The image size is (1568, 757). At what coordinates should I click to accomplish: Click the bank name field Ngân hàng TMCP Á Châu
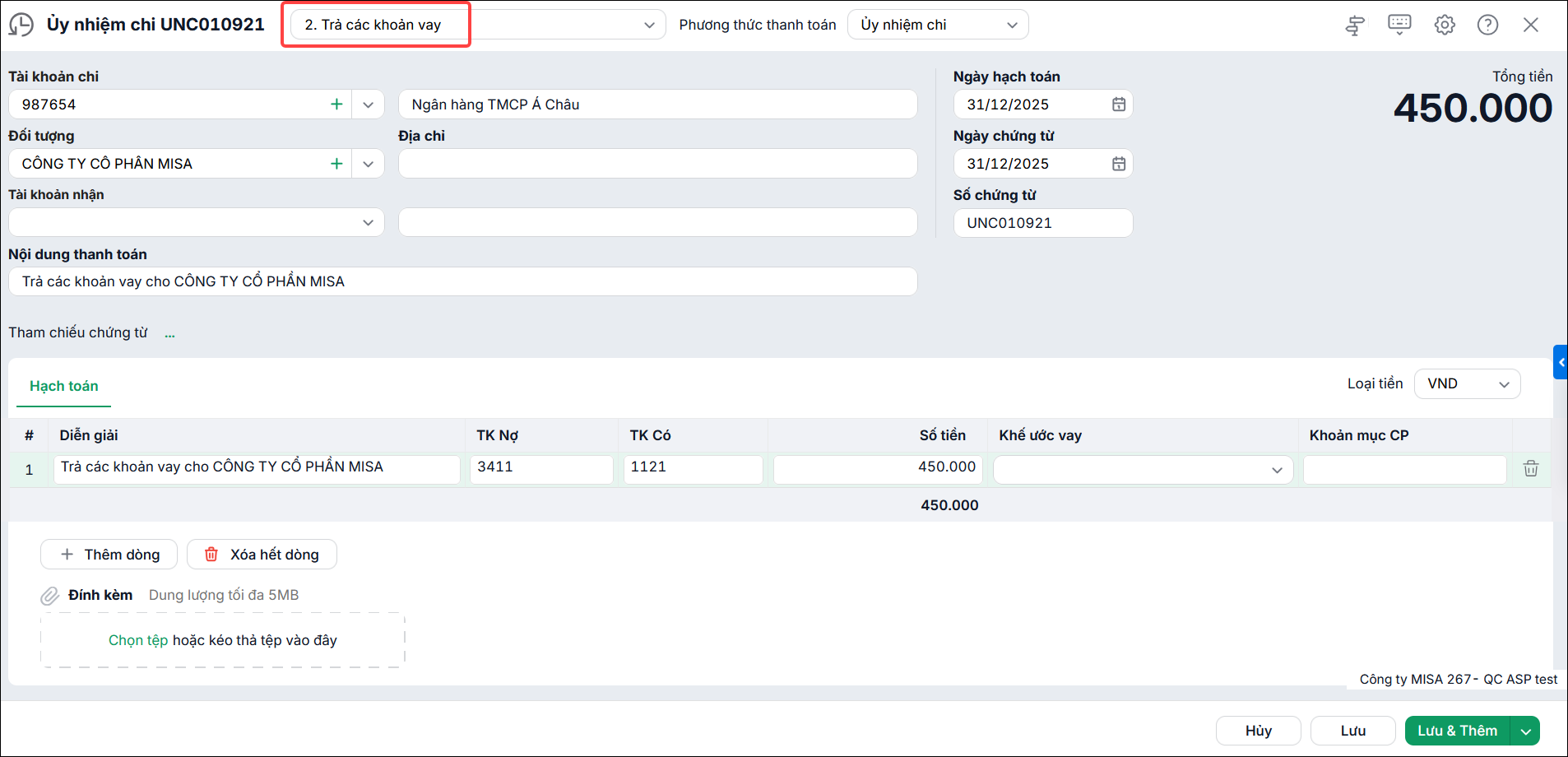click(x=658, y=104)
